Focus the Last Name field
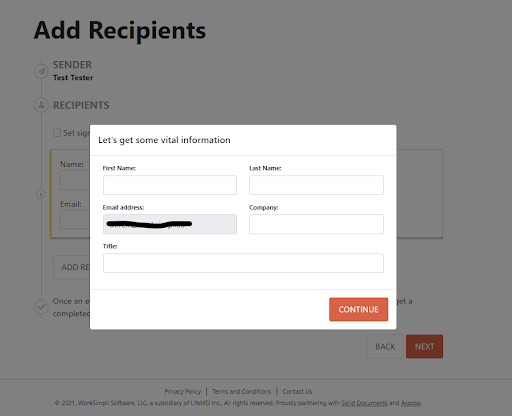Image resolution: width=512 pixels, height=416 pixels. tap(316, 185)
